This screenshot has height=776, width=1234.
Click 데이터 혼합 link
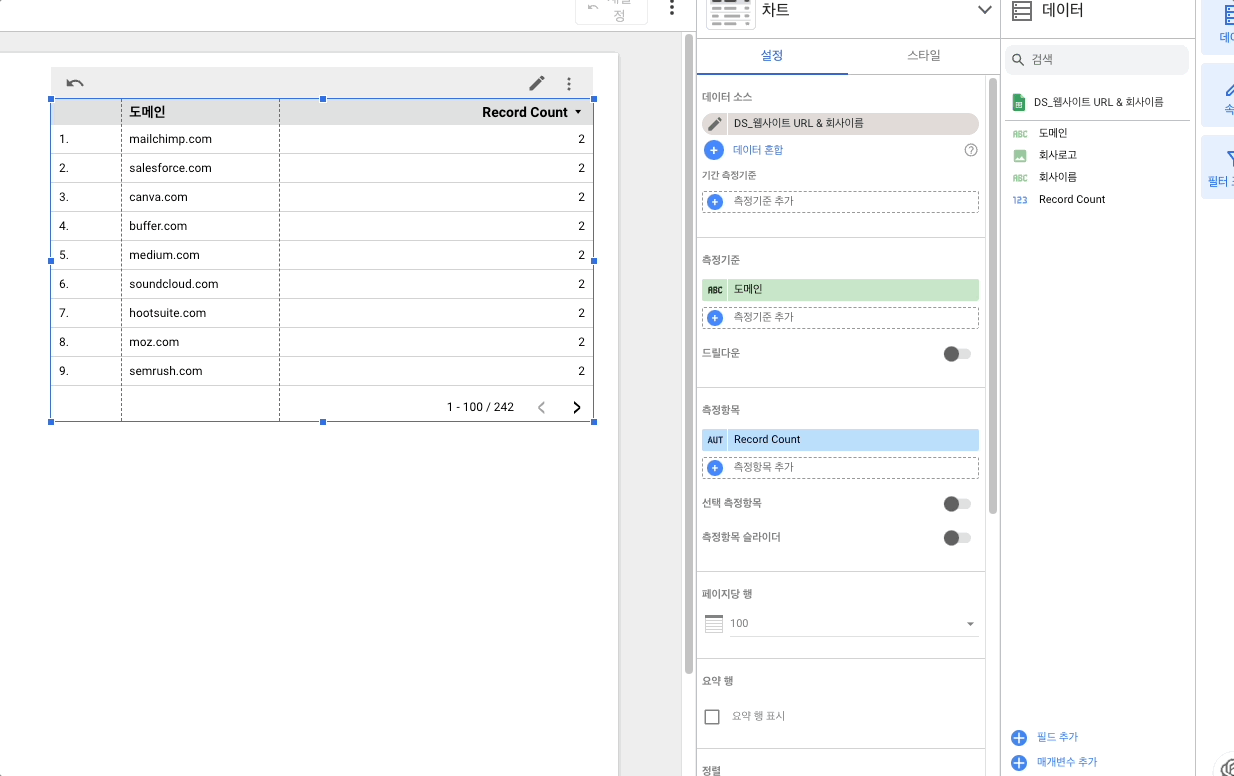(x=758, y=150)
